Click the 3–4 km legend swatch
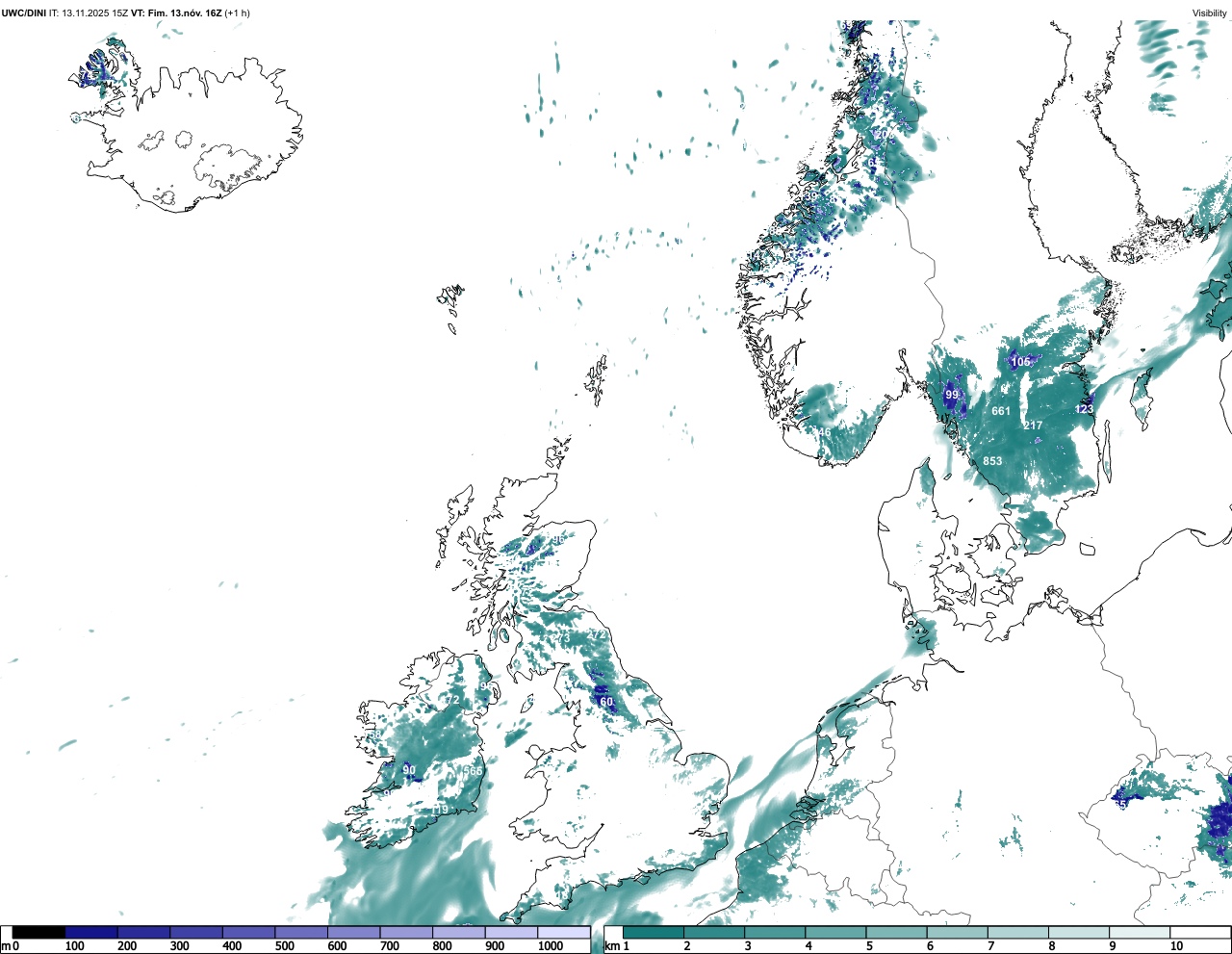 (774, 932)
